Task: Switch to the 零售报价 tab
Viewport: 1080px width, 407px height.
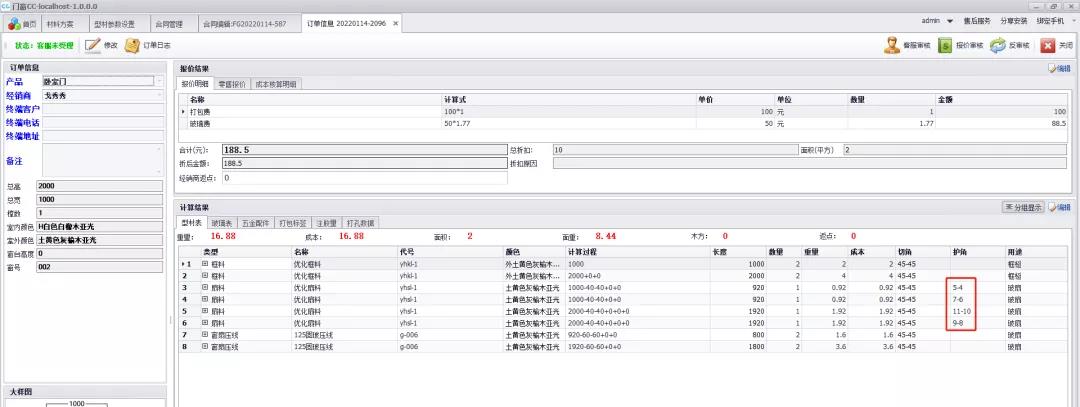Action: [x=232, y=84]
